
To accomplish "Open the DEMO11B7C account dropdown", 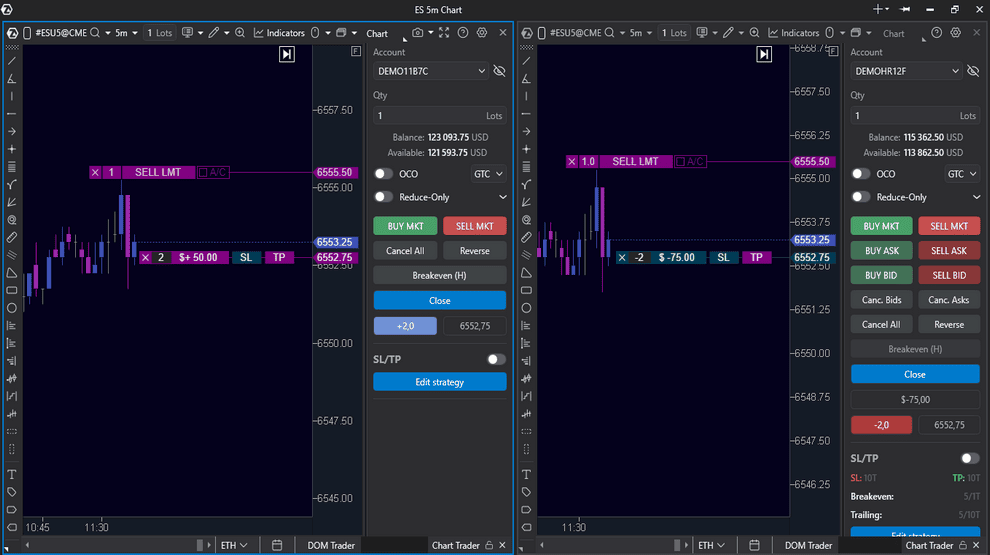I will (x=431, y=71).
